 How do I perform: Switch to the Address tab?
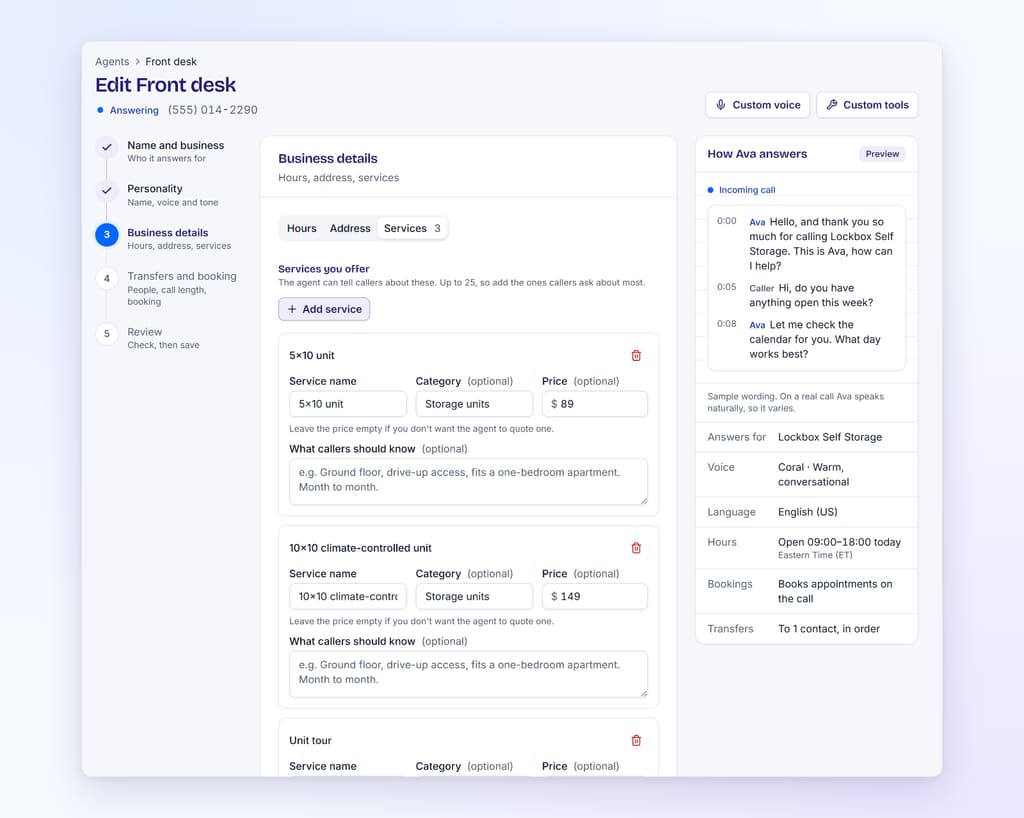pyautogui.click(x=350, y=228)
